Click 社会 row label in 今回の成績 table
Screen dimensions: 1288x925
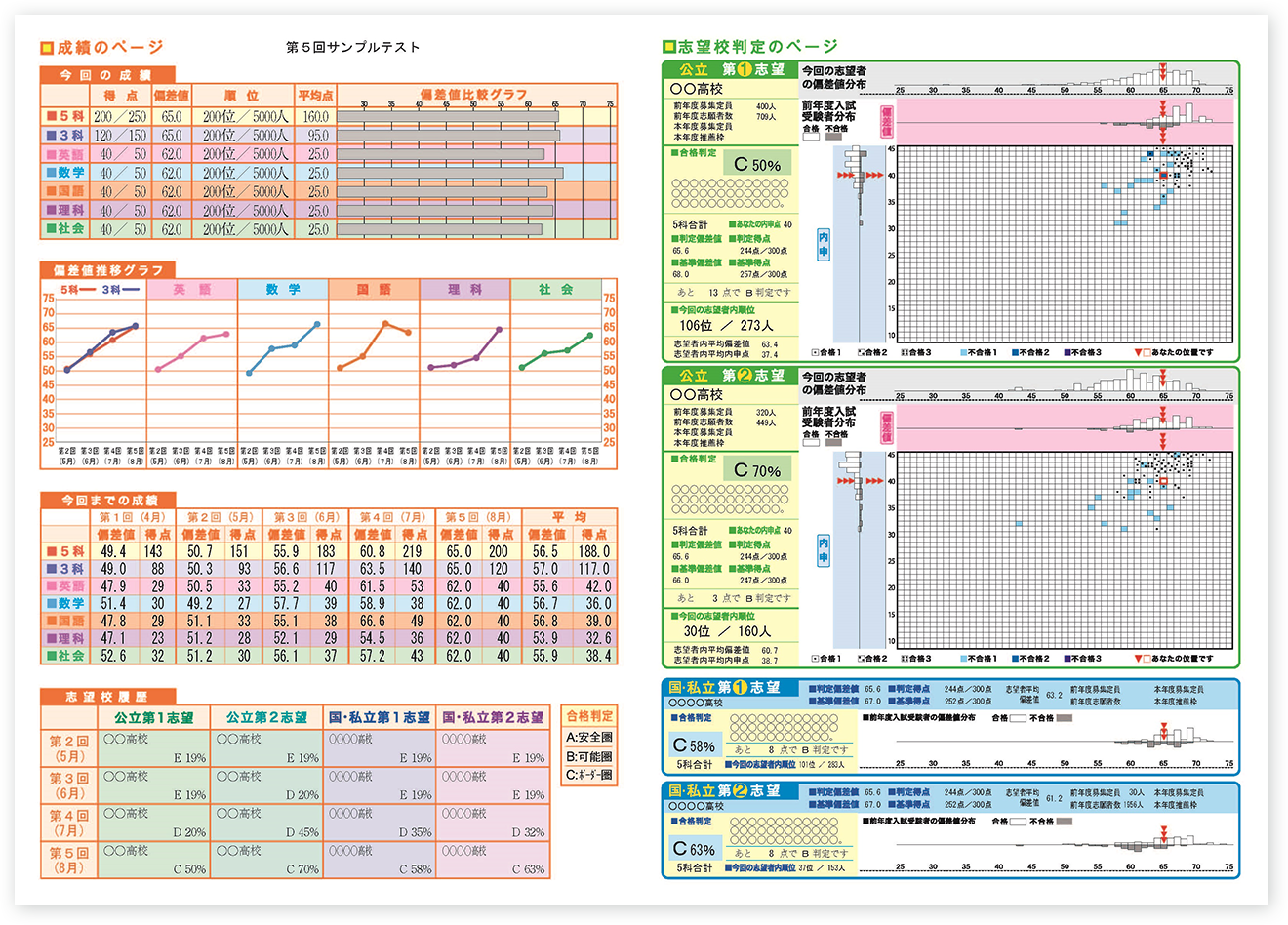point(64,229)
